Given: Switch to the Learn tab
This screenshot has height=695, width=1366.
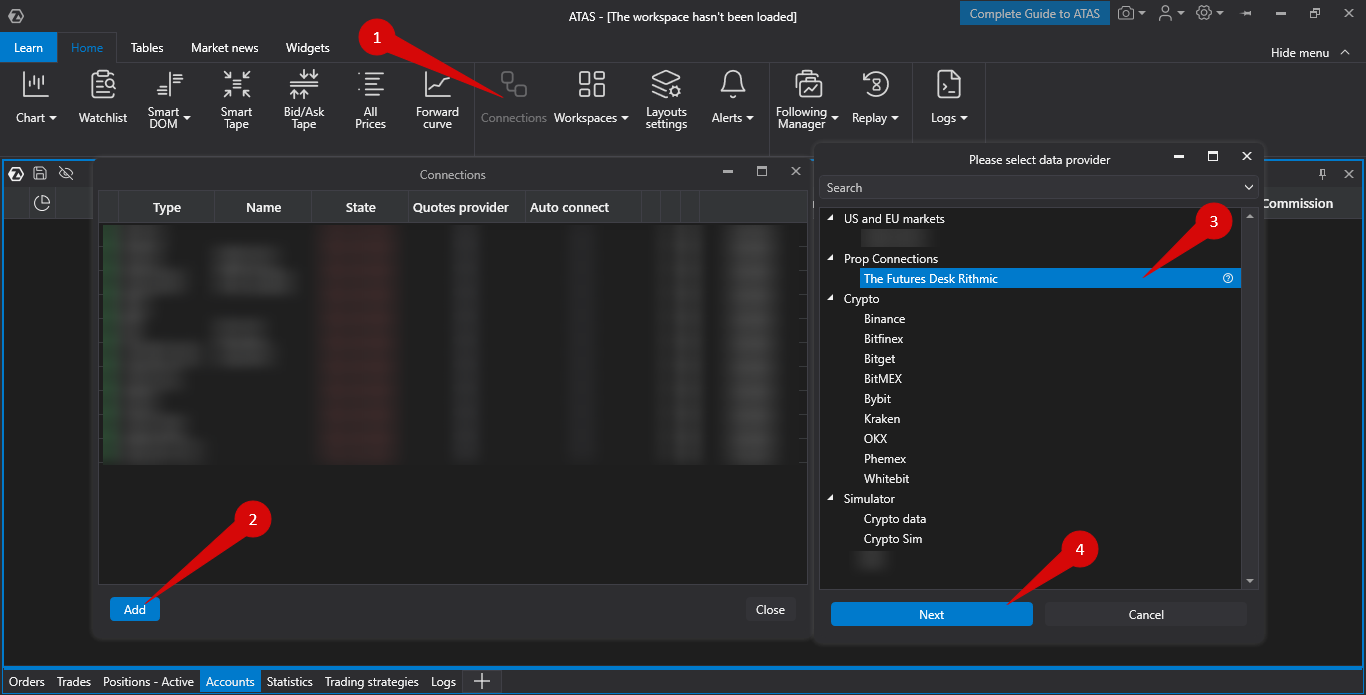Looking at the screenshot, I should coord(28,47).
